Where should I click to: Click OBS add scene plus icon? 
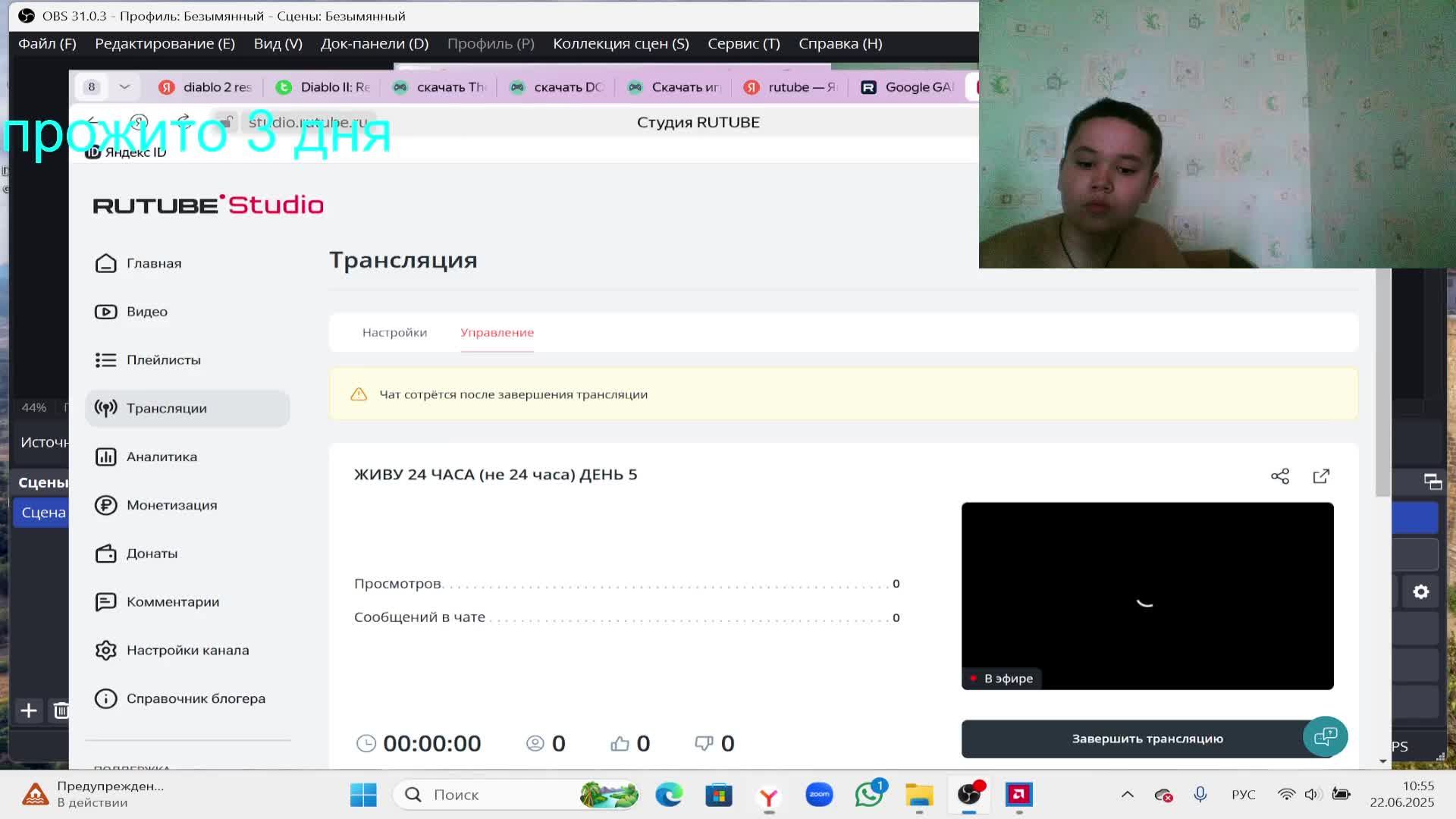coord(29,711)
